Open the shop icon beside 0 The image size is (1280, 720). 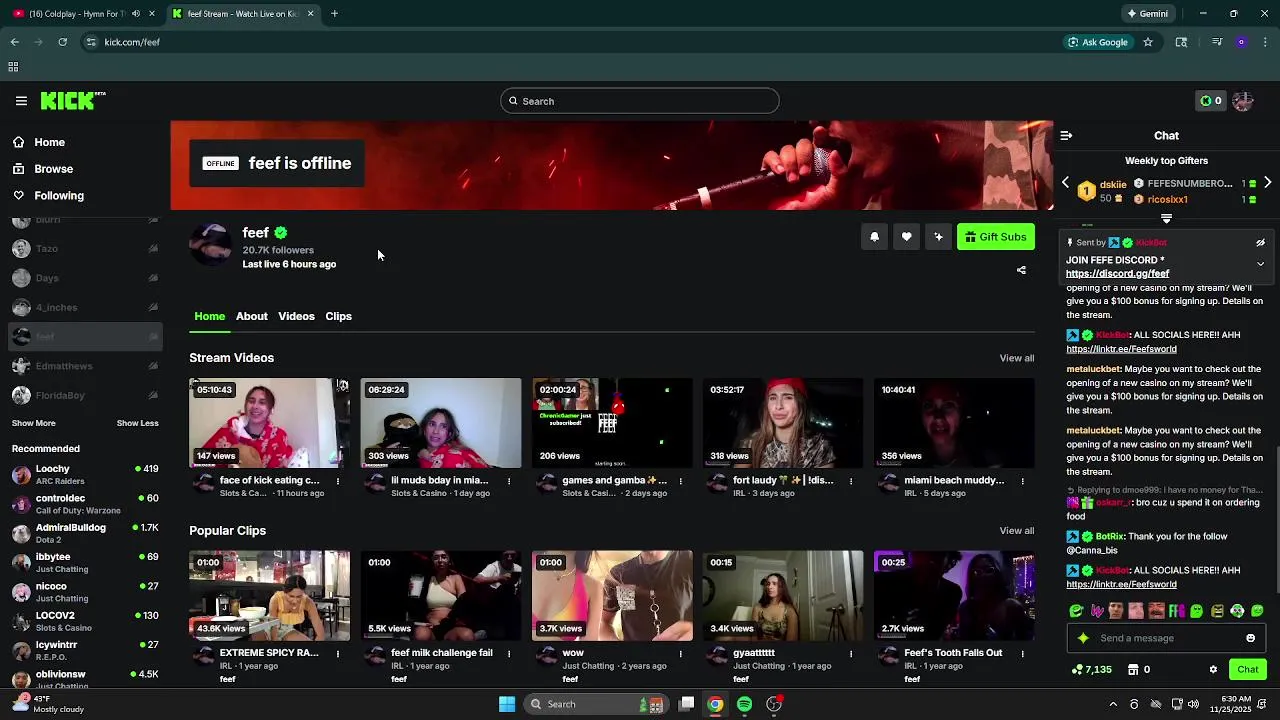pos(1133,670)
